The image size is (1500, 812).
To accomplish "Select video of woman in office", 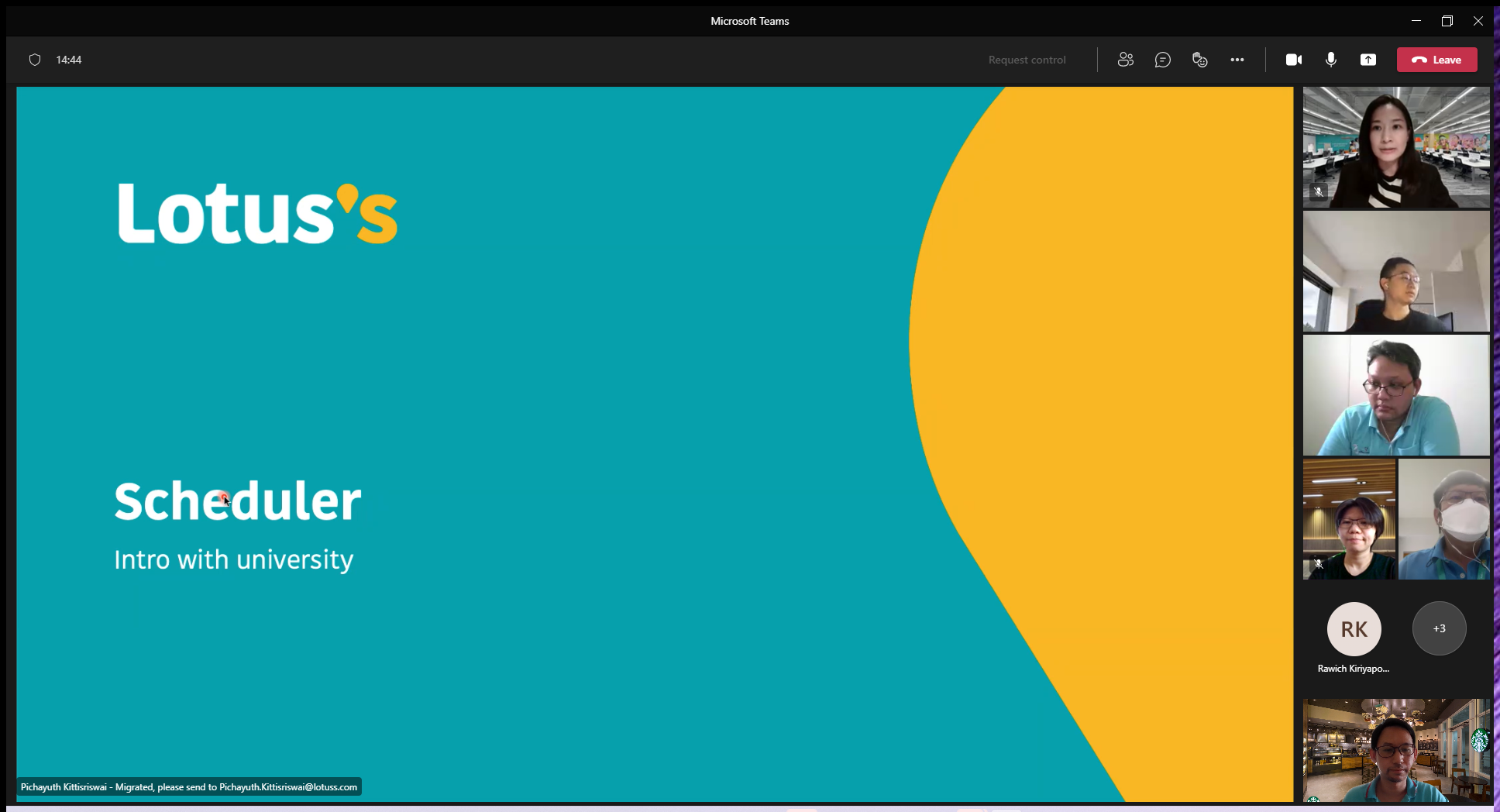I will (1396, 147).
